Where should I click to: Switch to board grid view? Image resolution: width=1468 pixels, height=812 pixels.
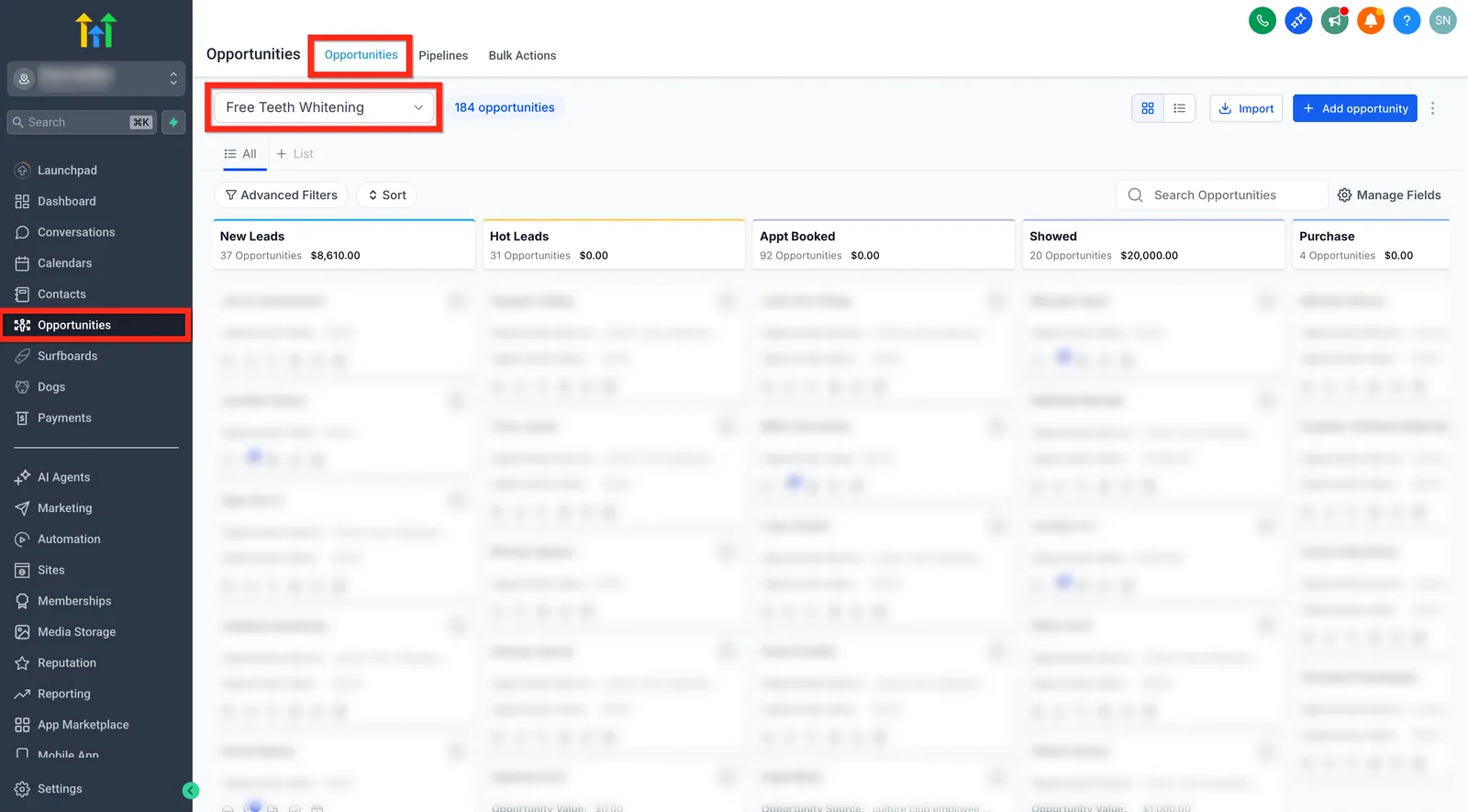pyautogui.click(x=1148, y=108)
